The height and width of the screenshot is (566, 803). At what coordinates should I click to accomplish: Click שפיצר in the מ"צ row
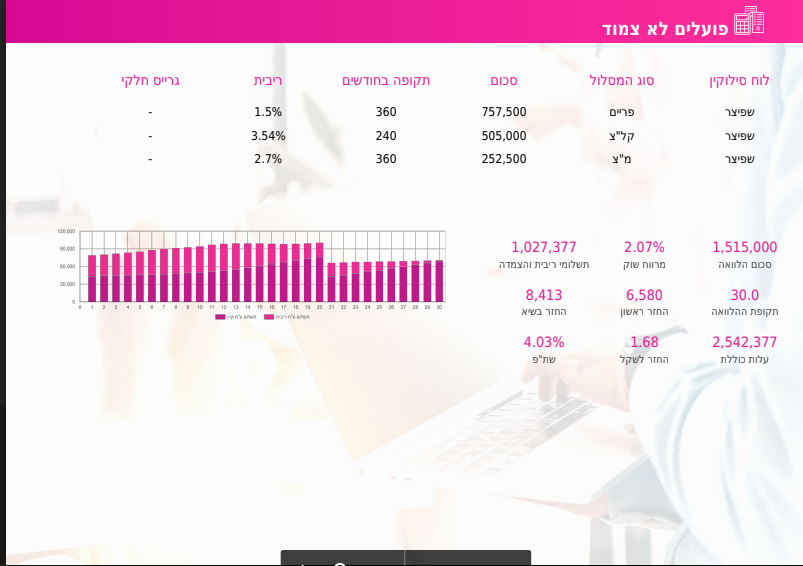click(x=739, y=159)
